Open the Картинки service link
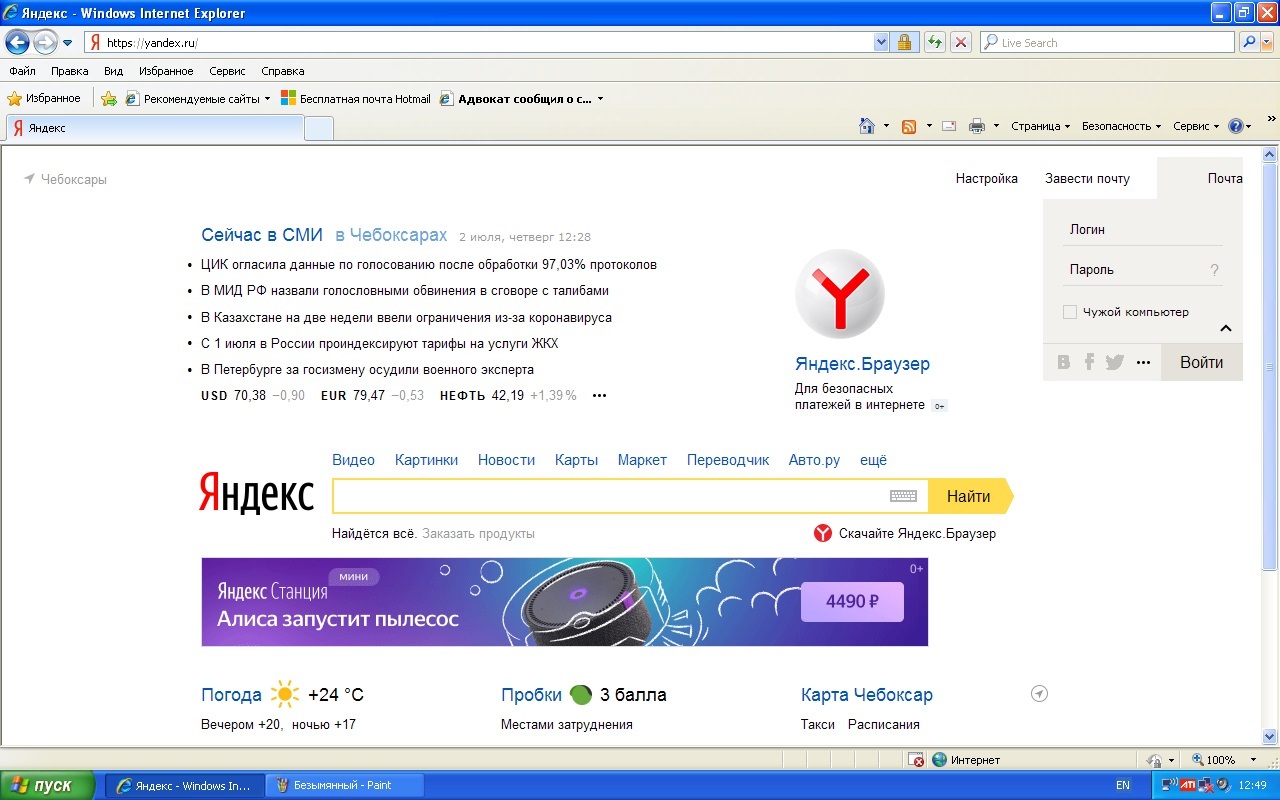Screen dimensions: 1280x800 click(426, 460)
